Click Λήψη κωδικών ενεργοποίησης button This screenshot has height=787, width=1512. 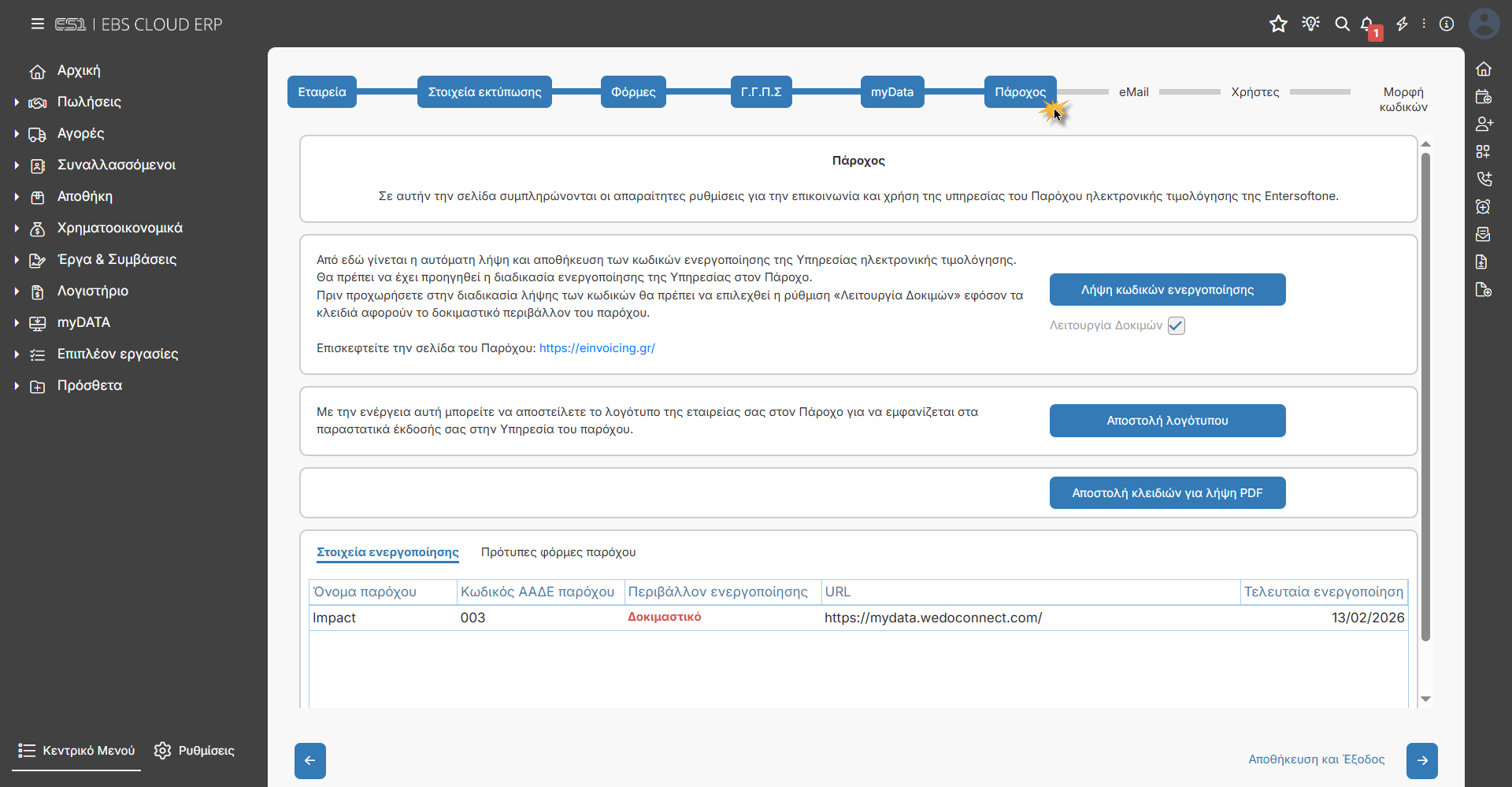coord(1167,290)
